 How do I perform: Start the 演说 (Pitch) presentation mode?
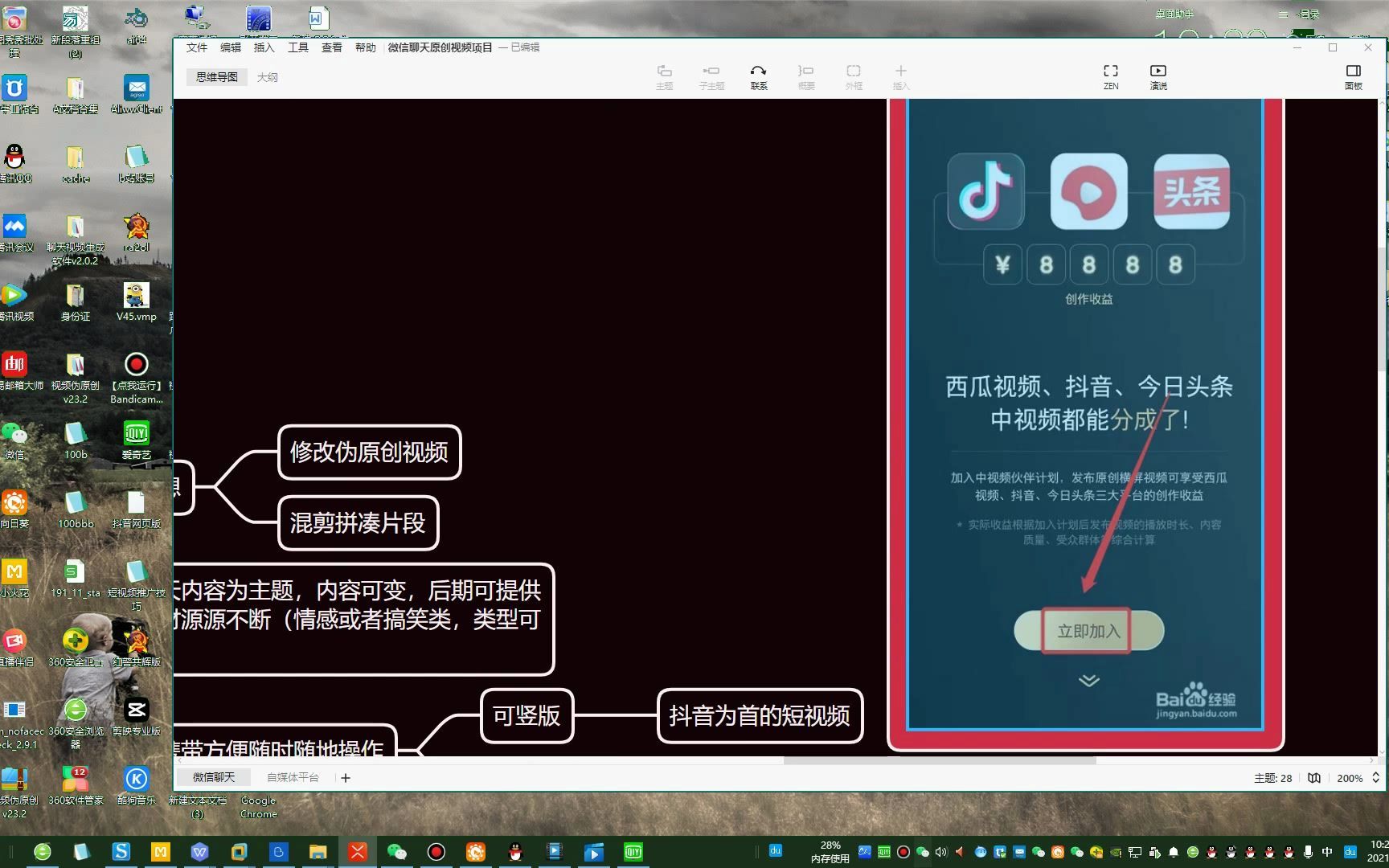point(1158,77)
